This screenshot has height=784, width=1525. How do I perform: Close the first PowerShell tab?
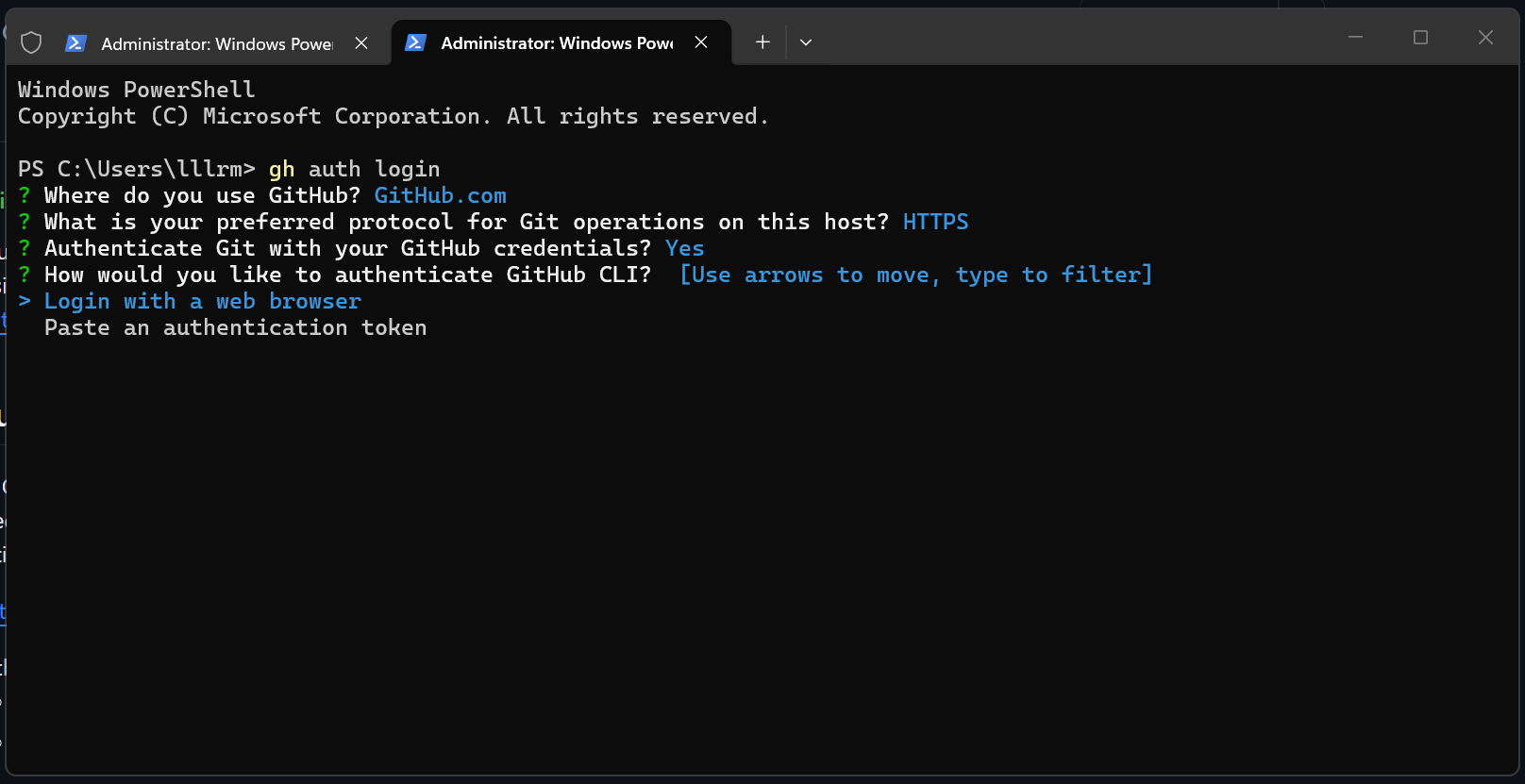[361, 43]
